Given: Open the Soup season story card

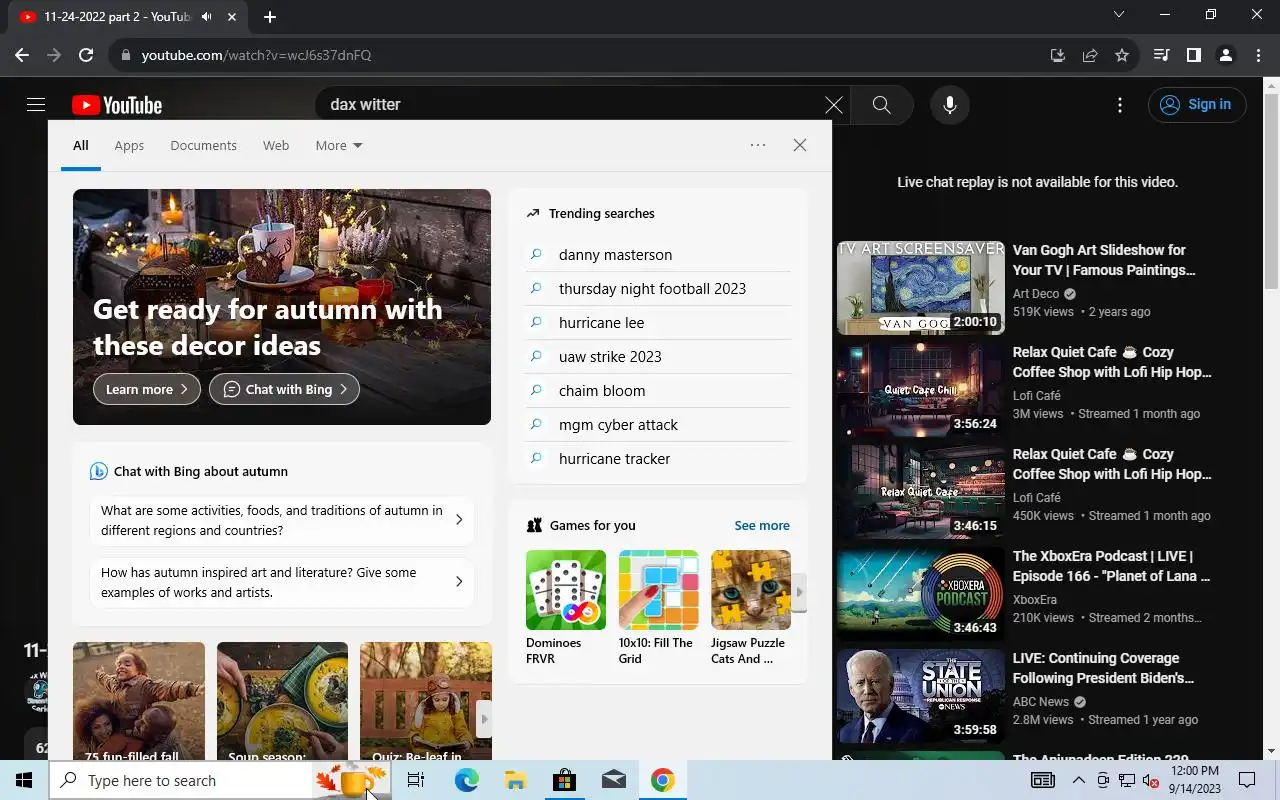Looking at the screenshot, I should (282, 701).
